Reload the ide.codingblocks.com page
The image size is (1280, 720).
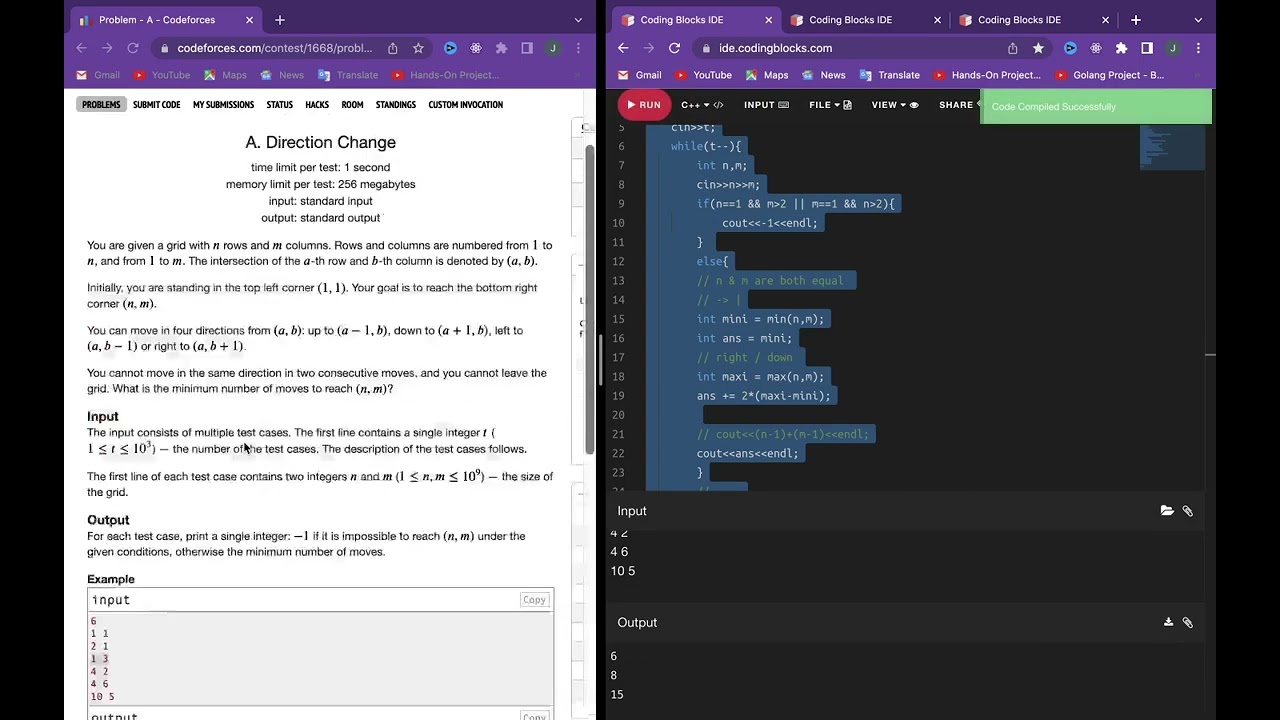click(x=675, y=48)
